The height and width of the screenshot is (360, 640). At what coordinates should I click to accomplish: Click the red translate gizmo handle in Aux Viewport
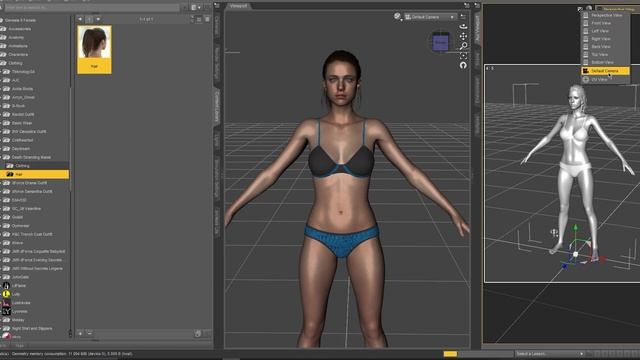[x=602, y=259]
